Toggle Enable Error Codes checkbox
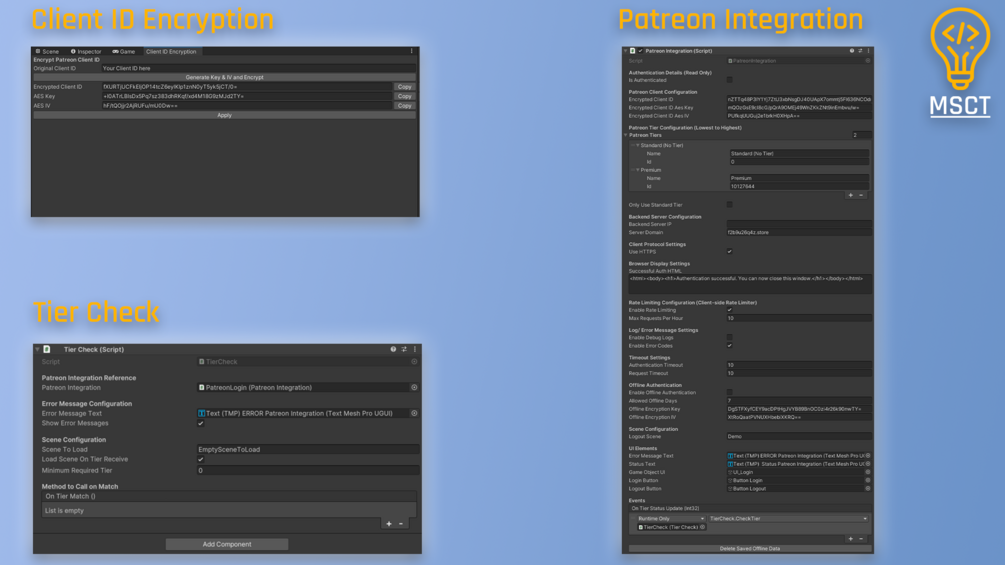This screenshot has height=565, width=1005. point(729,346)
